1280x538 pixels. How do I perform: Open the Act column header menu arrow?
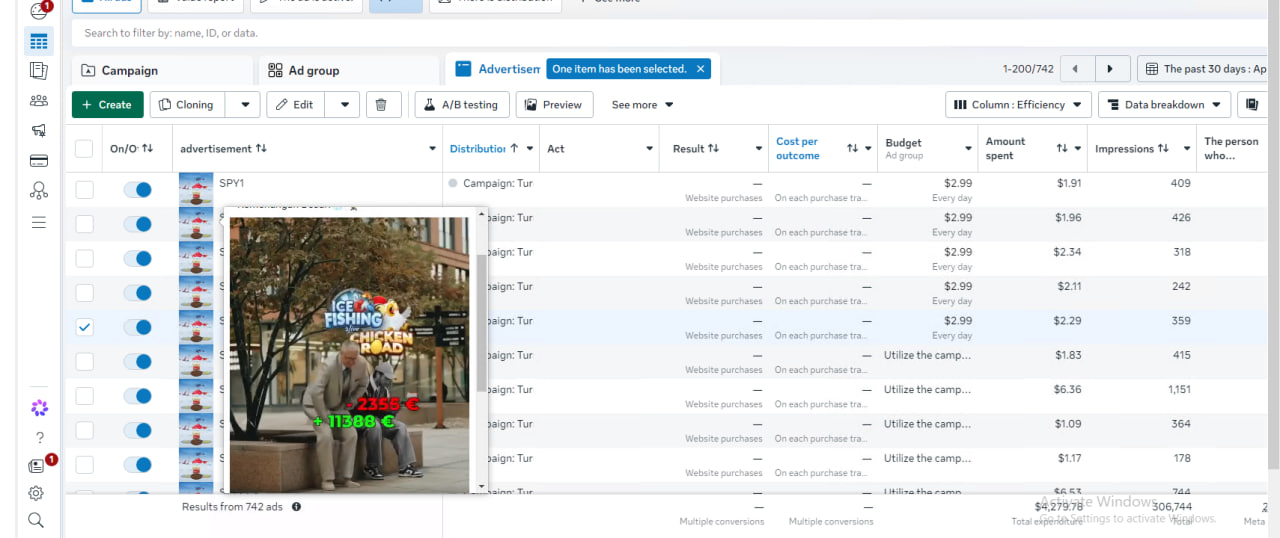click(650, 149)
